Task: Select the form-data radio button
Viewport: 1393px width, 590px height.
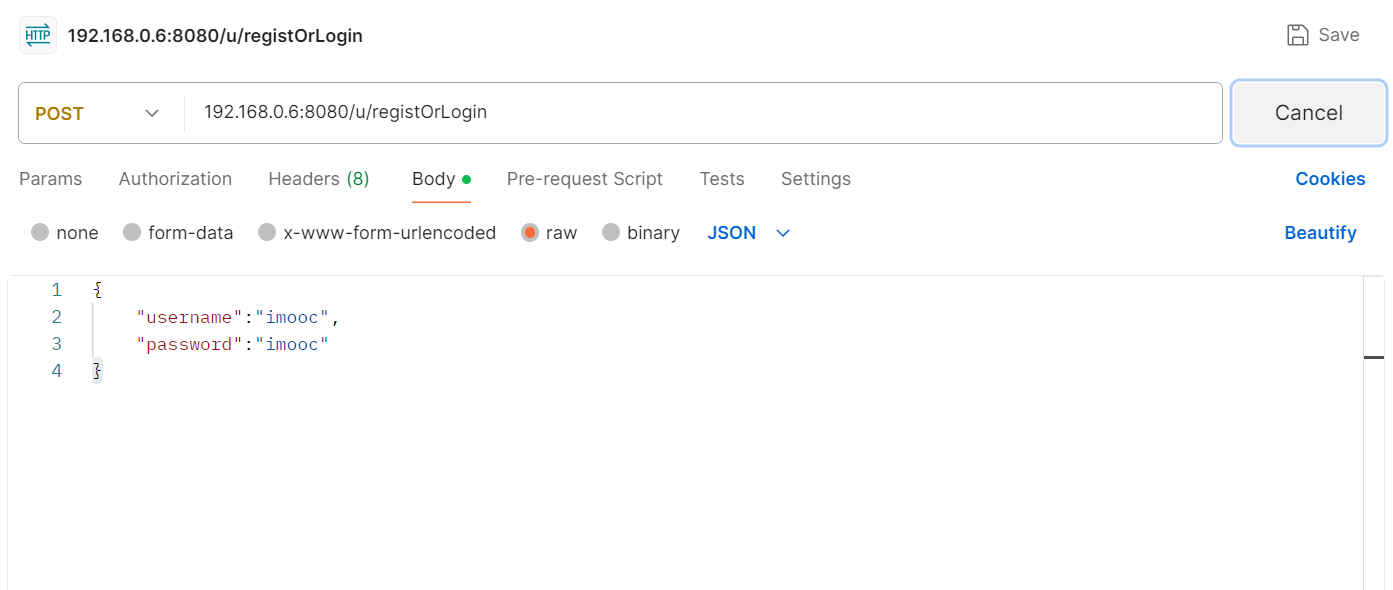Action: [x=132, y=233]
